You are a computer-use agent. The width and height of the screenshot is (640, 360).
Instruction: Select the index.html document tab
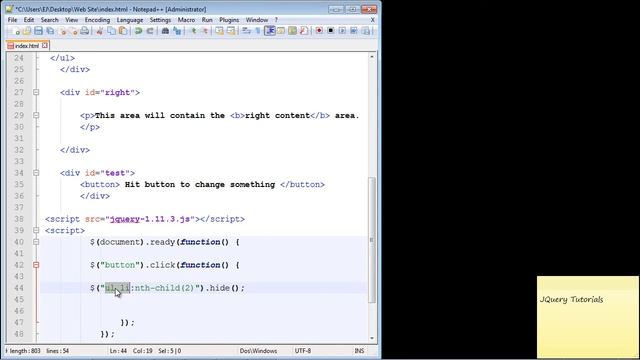click(x=27, y=46)
